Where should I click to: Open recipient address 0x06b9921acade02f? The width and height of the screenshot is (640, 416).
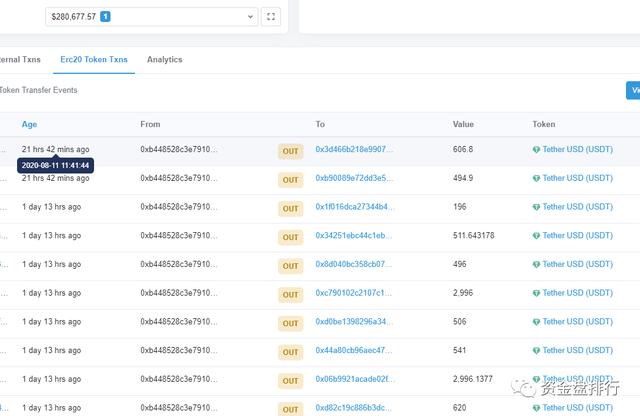coord(354,379)
